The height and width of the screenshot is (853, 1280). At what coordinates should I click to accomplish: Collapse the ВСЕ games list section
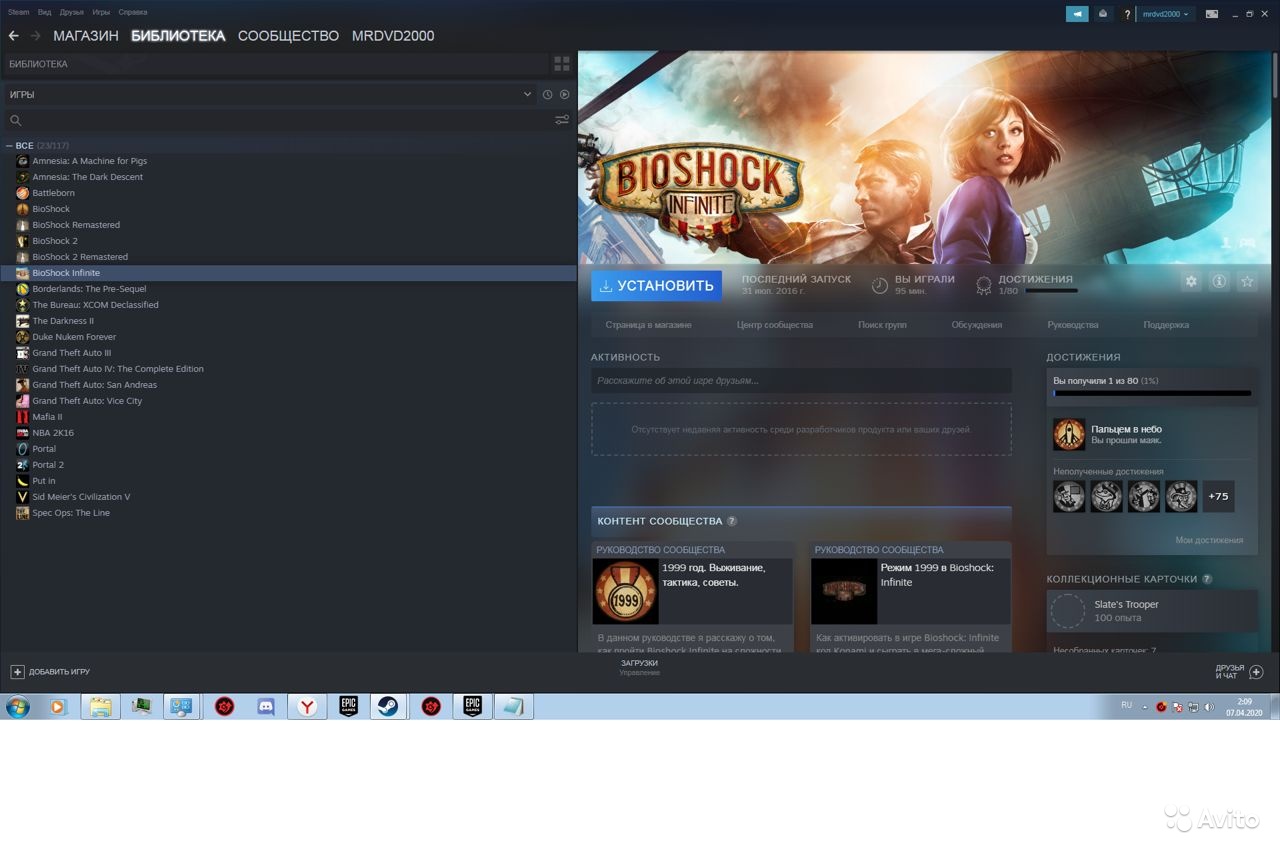pos(10,146)
